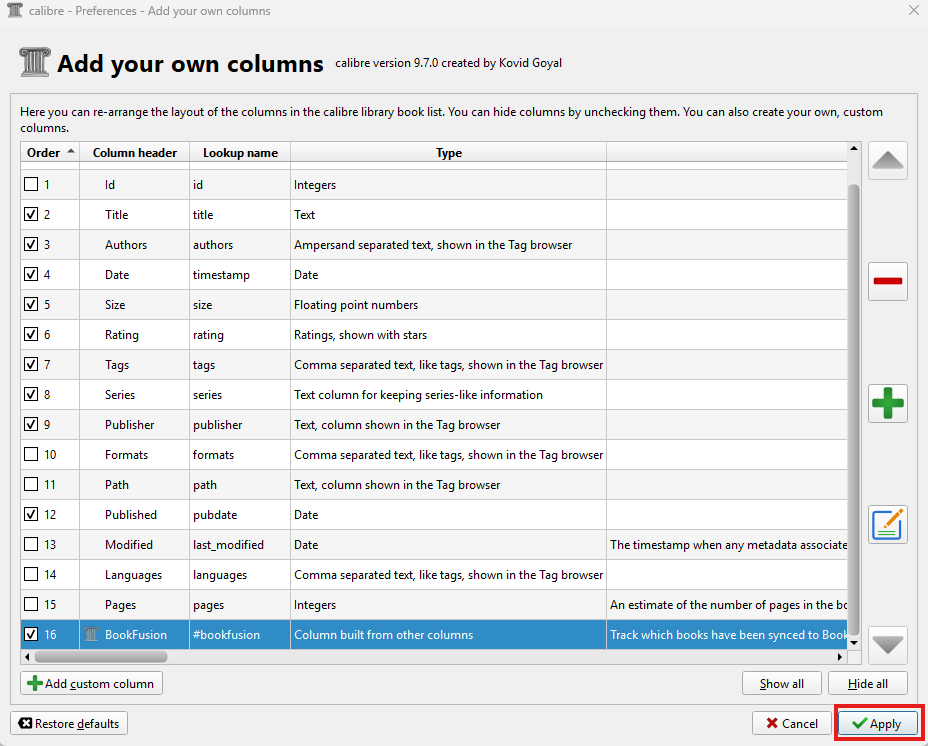This screenshot has width=928, height=746.
Task: Select the 'pubdate' lookup name cell
Action: coord(240,515)
